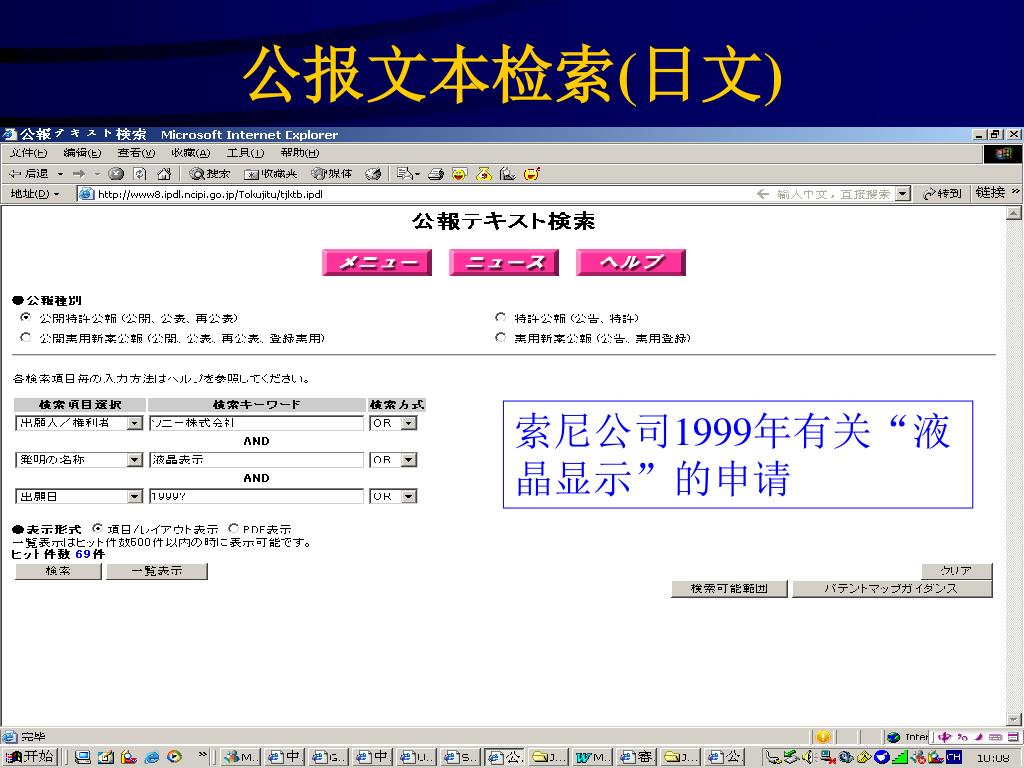This screenshot has width=1024, height=768.
Task: Click the 一覧表示 list display button
Action: coord(157,571)
